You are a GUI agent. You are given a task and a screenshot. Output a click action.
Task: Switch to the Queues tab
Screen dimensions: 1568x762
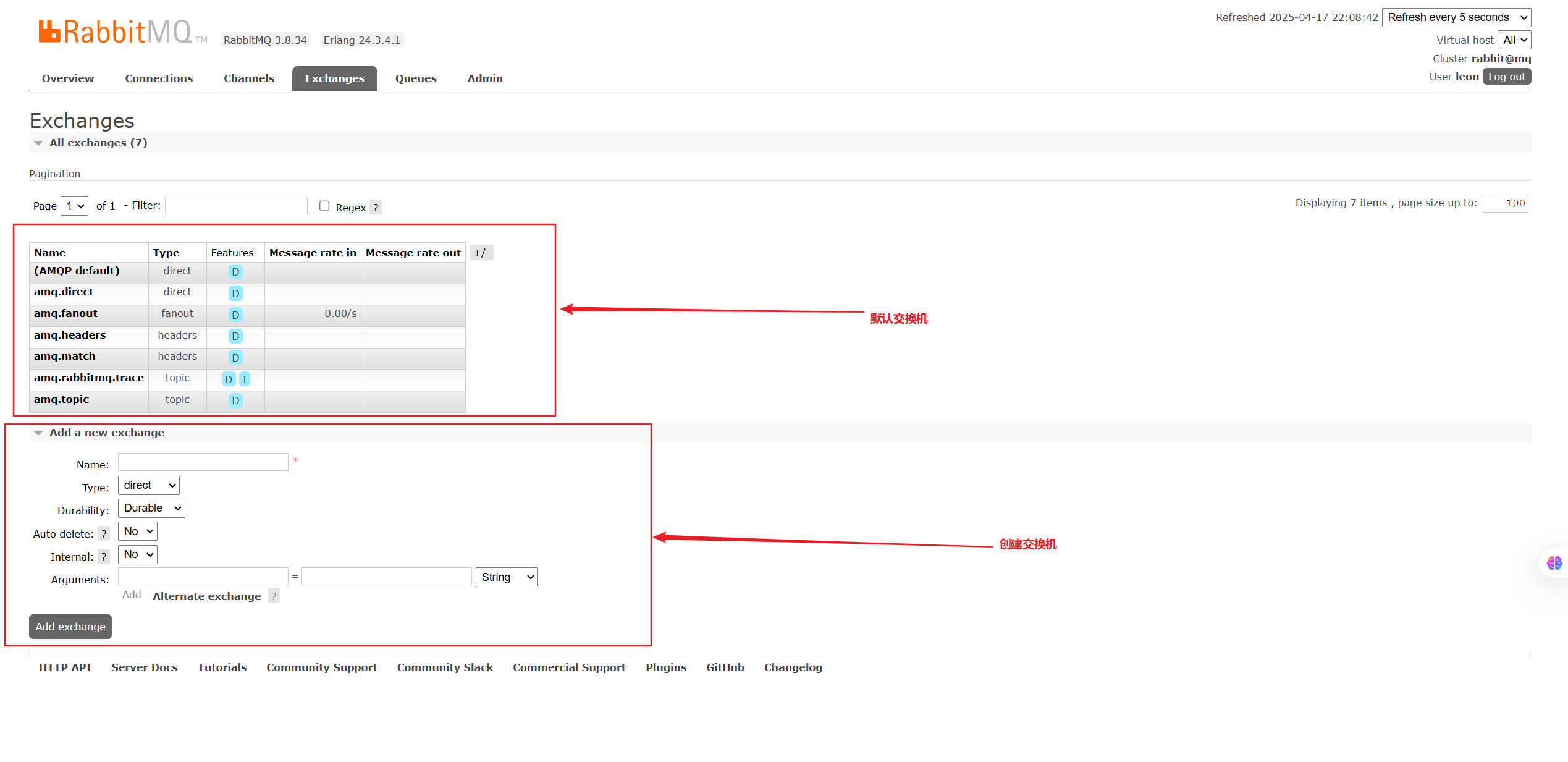point(416,78)
